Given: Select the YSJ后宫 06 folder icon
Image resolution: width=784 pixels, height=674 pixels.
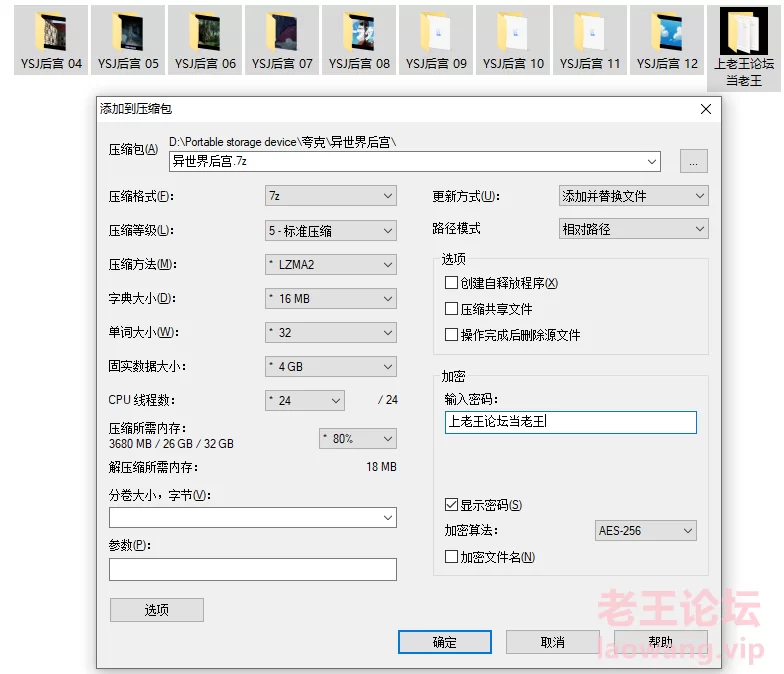Looking at the screenshot, I should click(x=205, y=40).
